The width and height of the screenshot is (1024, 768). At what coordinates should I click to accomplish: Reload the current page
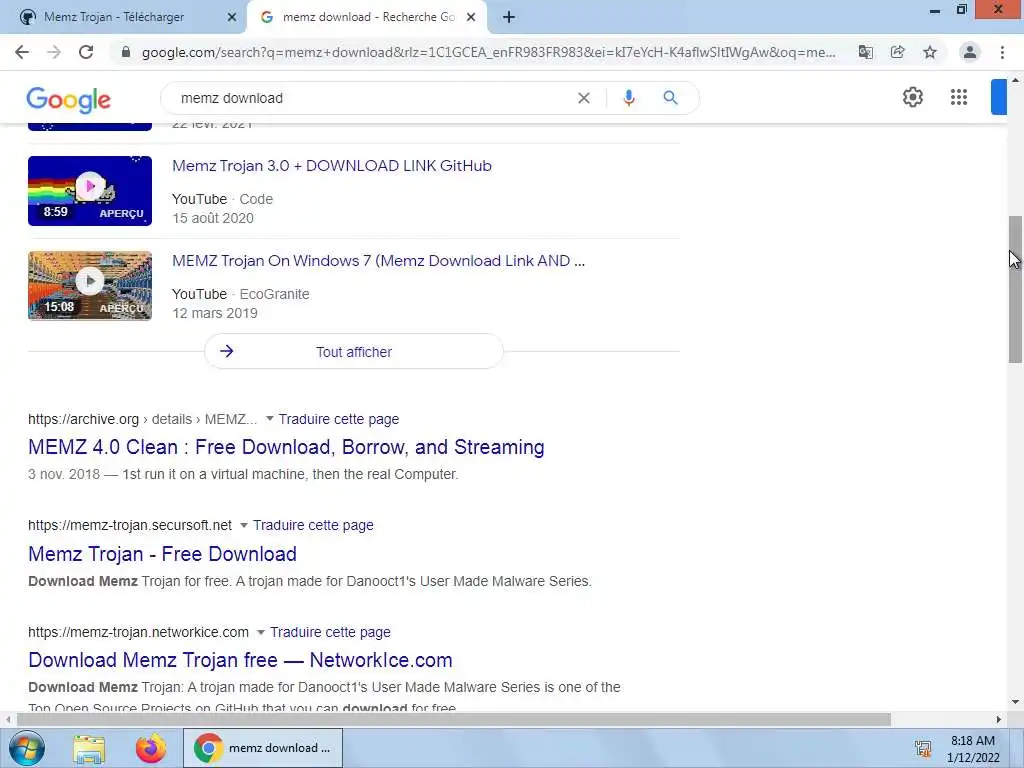point(86,52)
